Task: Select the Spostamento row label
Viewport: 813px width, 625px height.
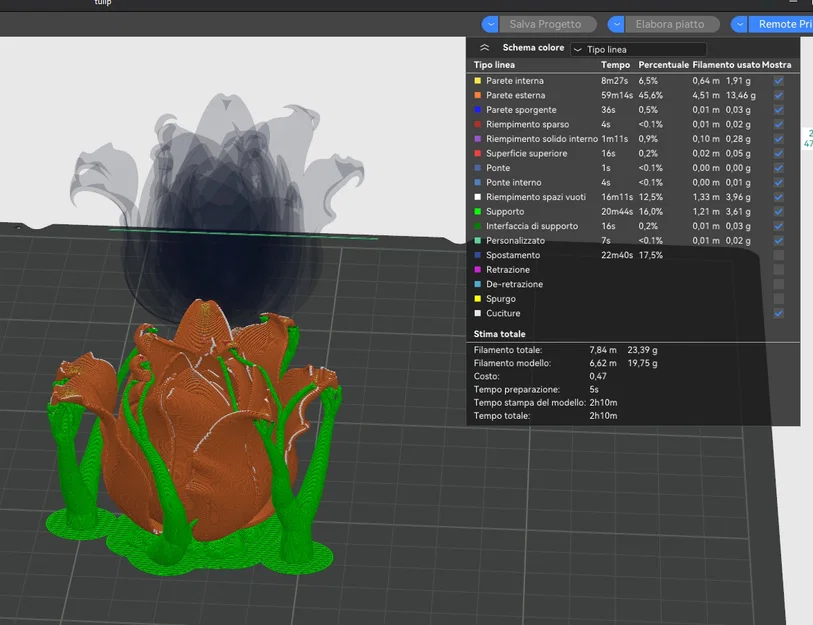Action: pyautogui.click(x=513, y=255)
